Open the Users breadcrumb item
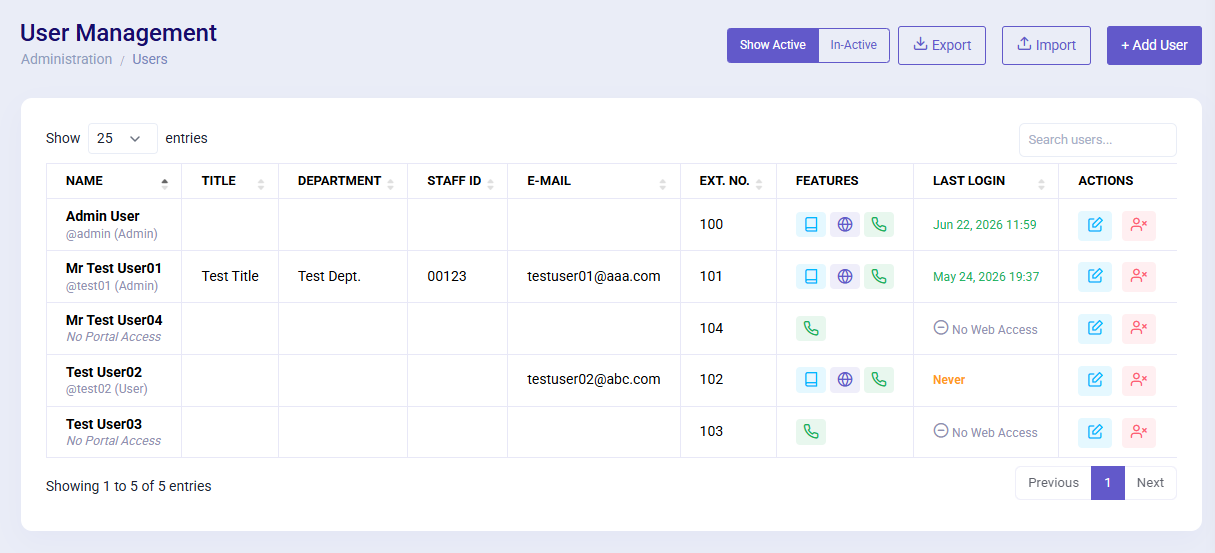 [150, 59]
